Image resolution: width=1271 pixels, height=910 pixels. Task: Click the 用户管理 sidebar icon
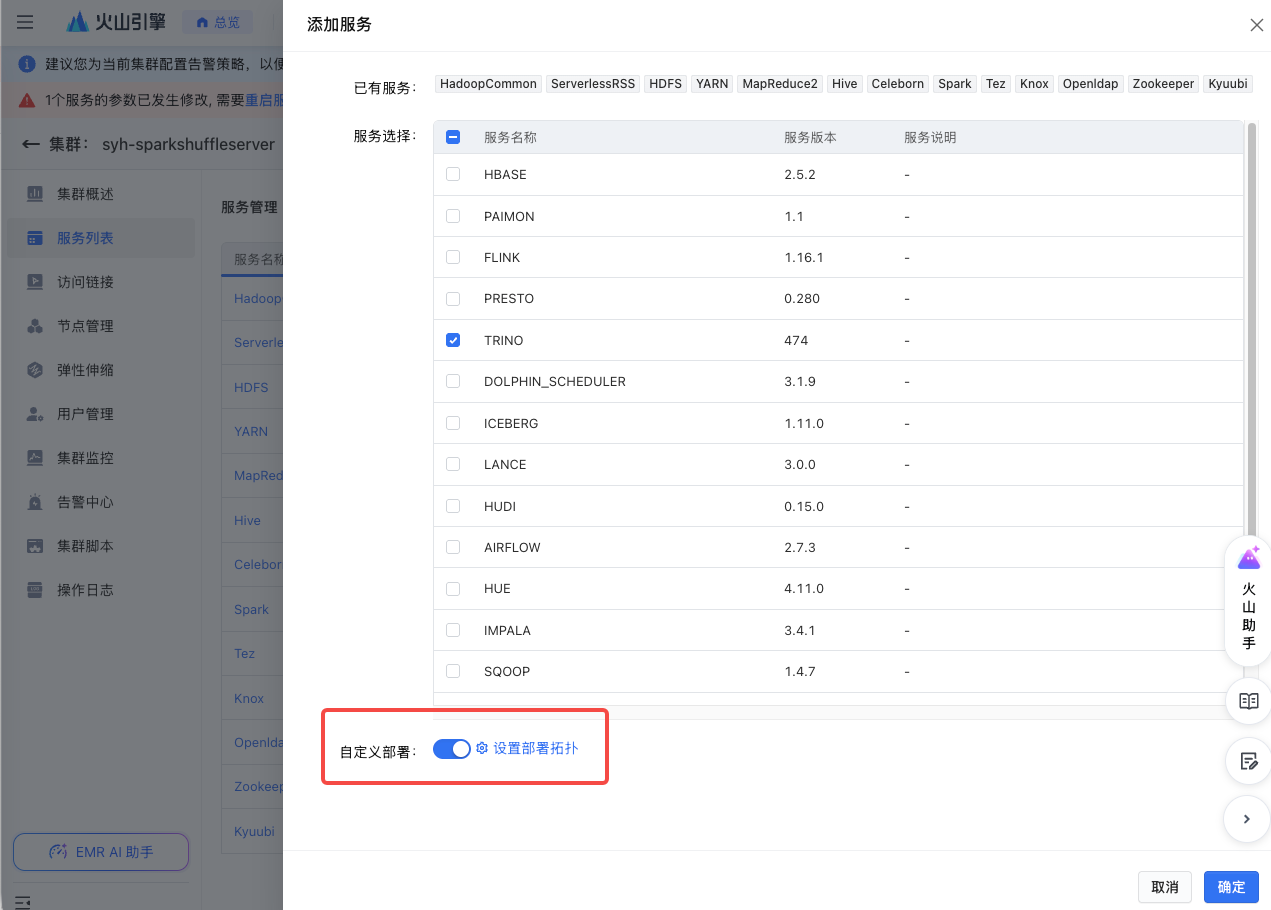[35, 414]
